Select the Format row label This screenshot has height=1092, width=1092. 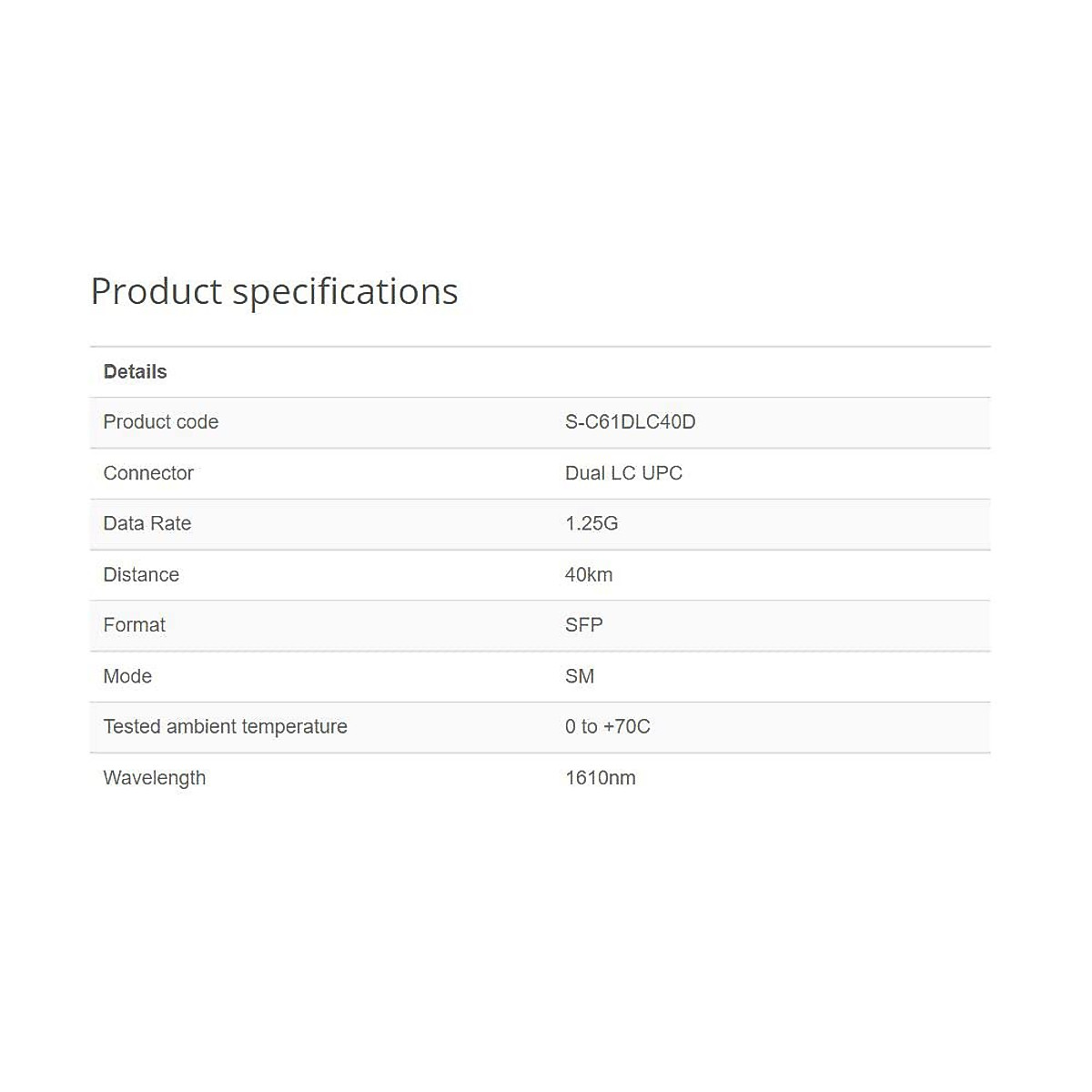pos(134,625)
